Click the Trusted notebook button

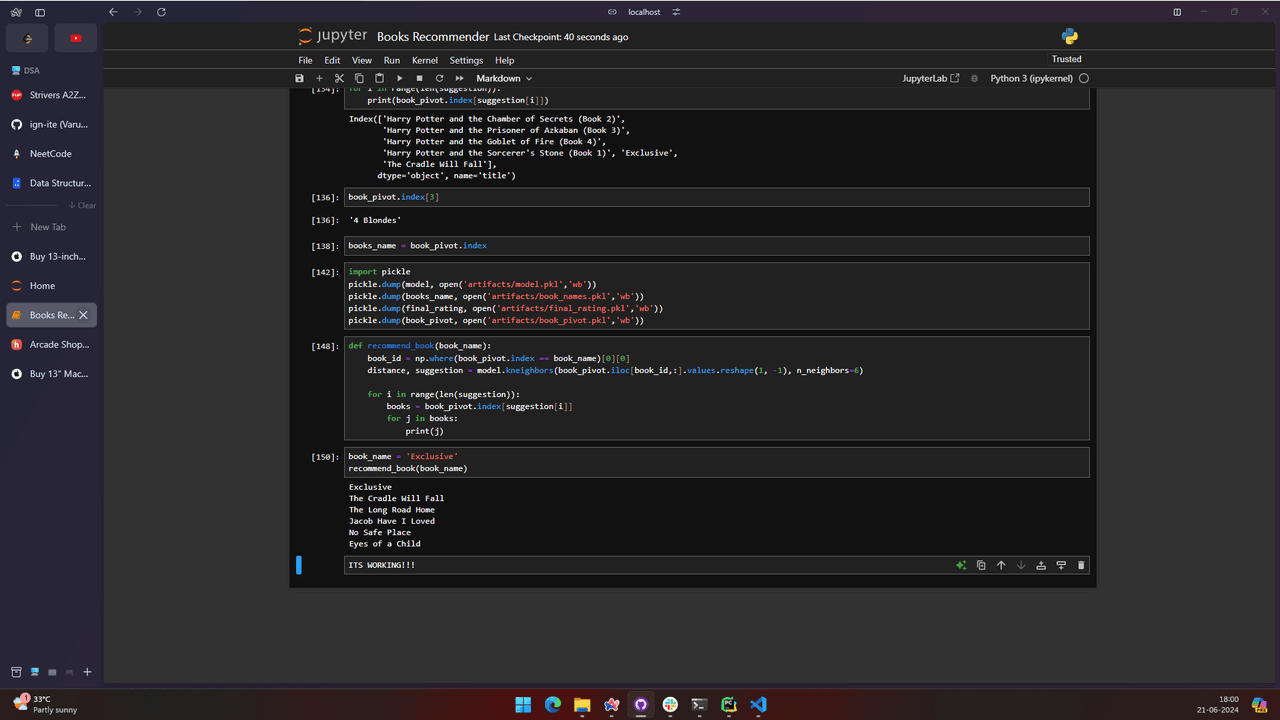click(1066, 59)
